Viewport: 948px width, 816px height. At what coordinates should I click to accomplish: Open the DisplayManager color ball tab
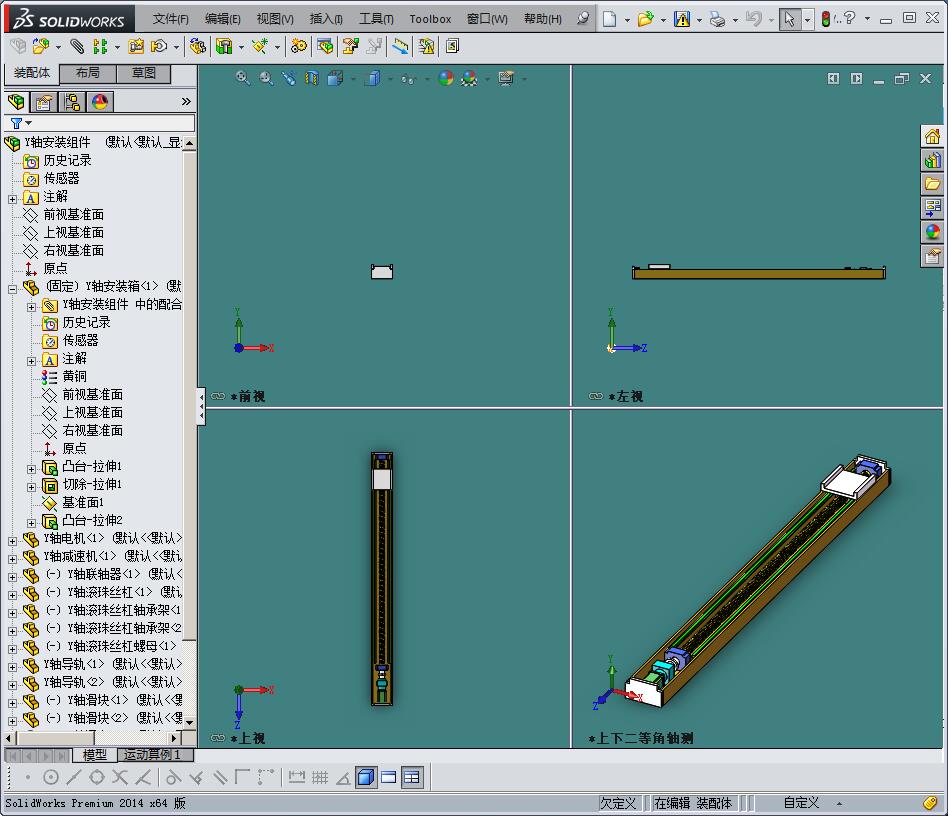(x=100, y=102)
